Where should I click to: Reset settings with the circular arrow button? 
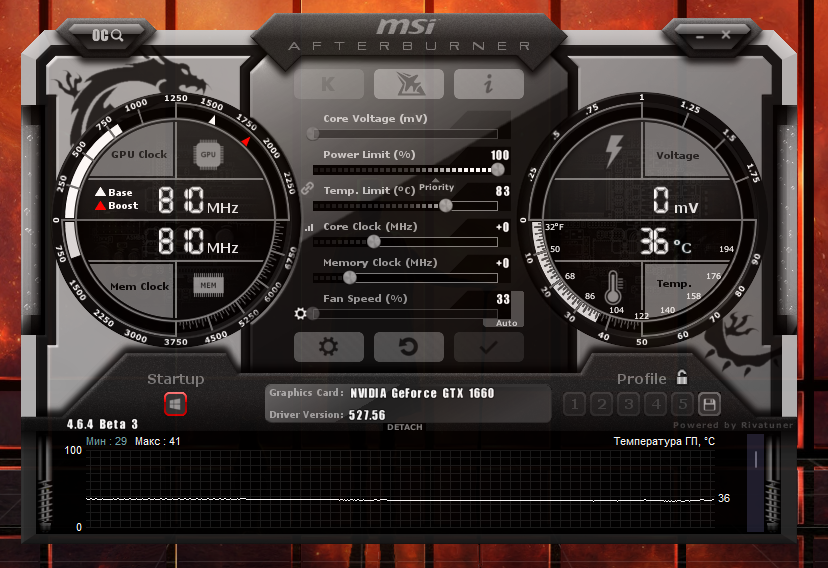(409, 347)
